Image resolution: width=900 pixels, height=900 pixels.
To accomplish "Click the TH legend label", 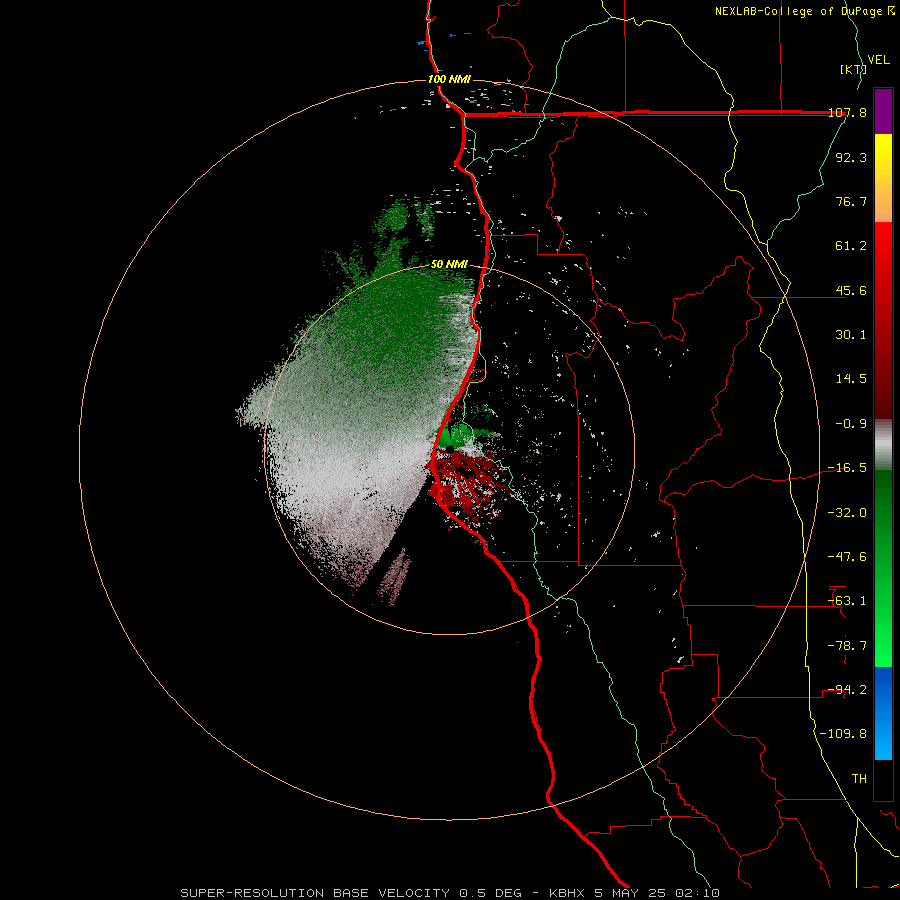I will coord(859,779).
